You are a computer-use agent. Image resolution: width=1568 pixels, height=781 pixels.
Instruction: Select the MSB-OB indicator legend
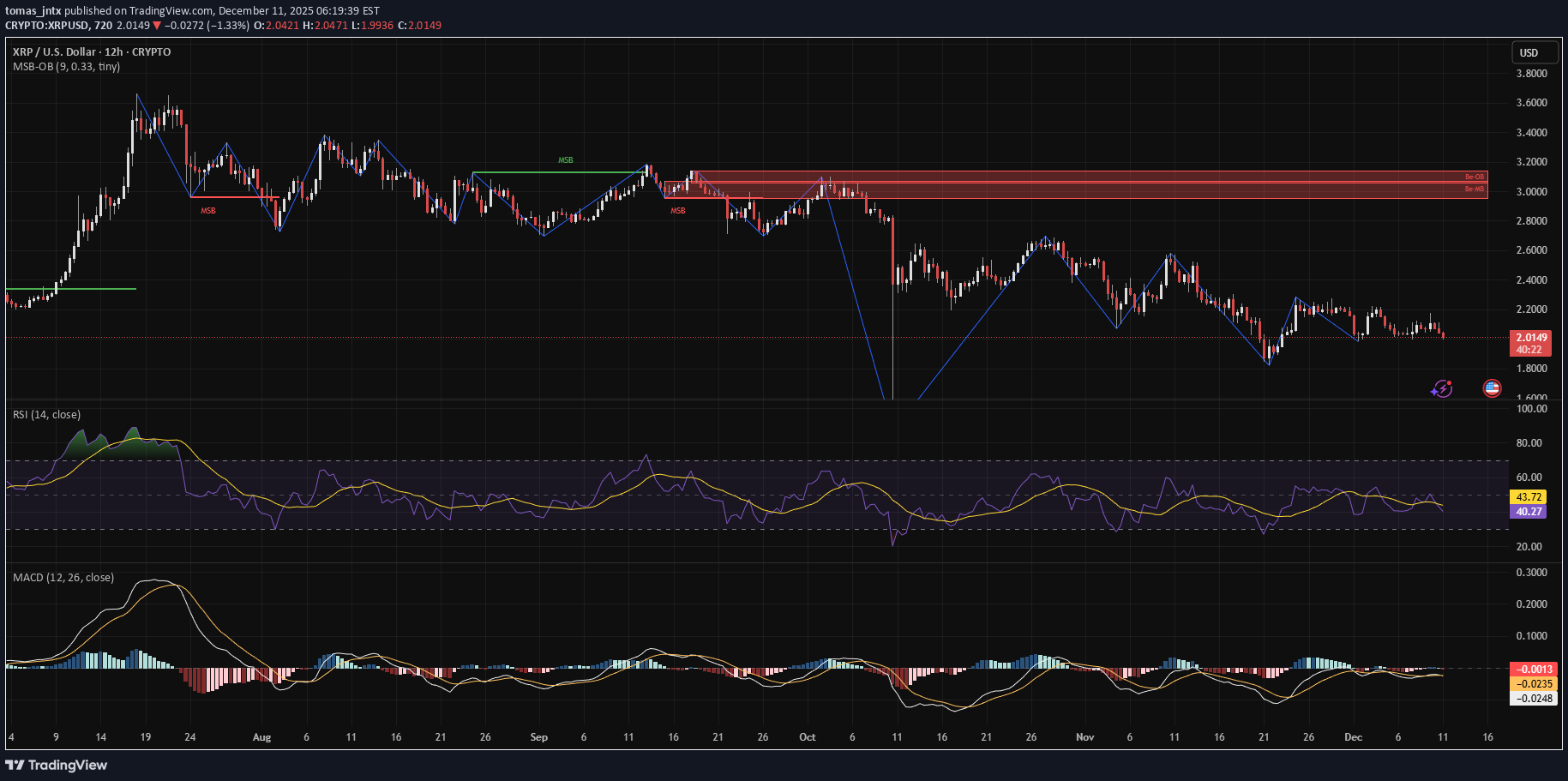pos(66,67)
